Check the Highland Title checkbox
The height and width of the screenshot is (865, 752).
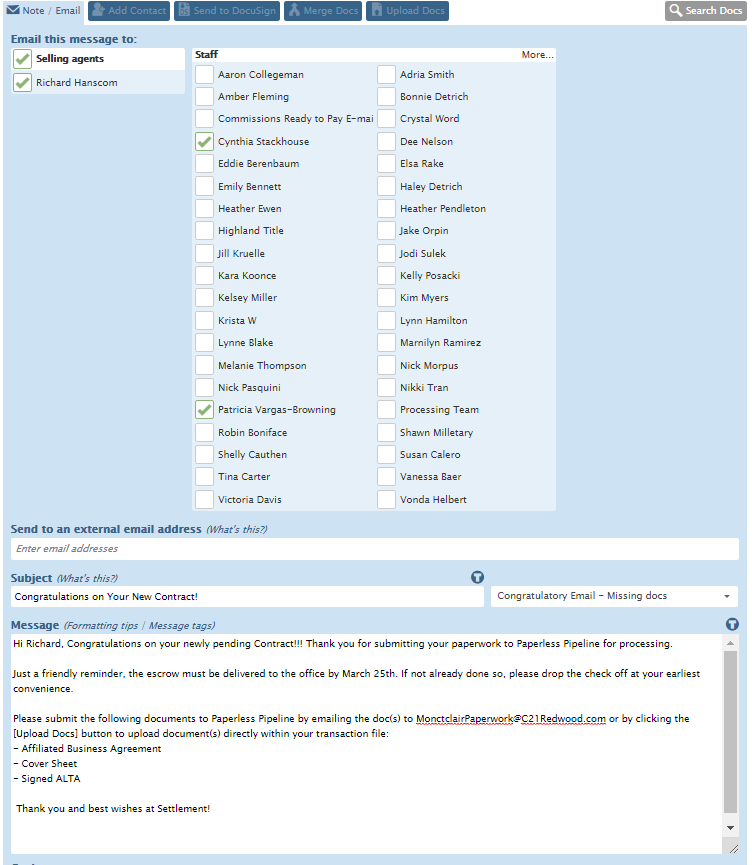tap(204, 231)
